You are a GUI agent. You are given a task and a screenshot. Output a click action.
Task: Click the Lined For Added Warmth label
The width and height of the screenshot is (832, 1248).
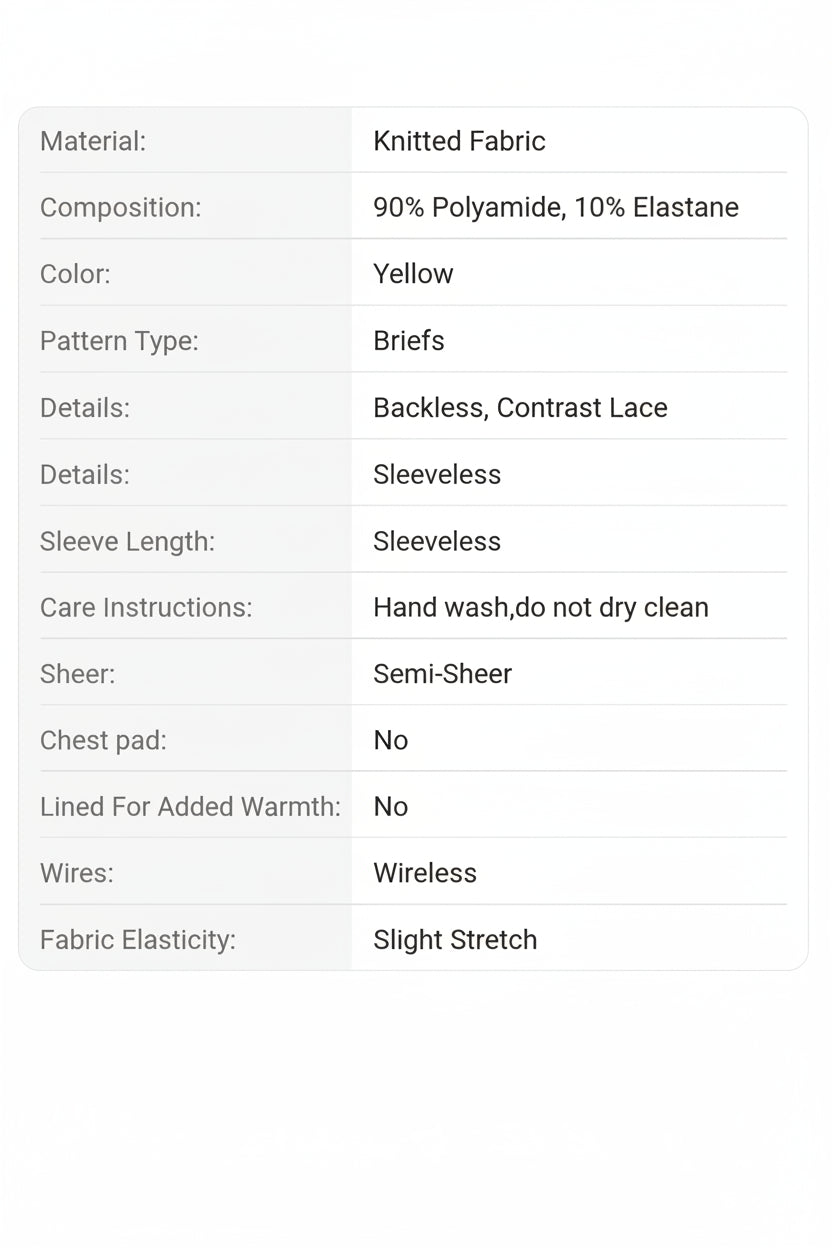190,807
